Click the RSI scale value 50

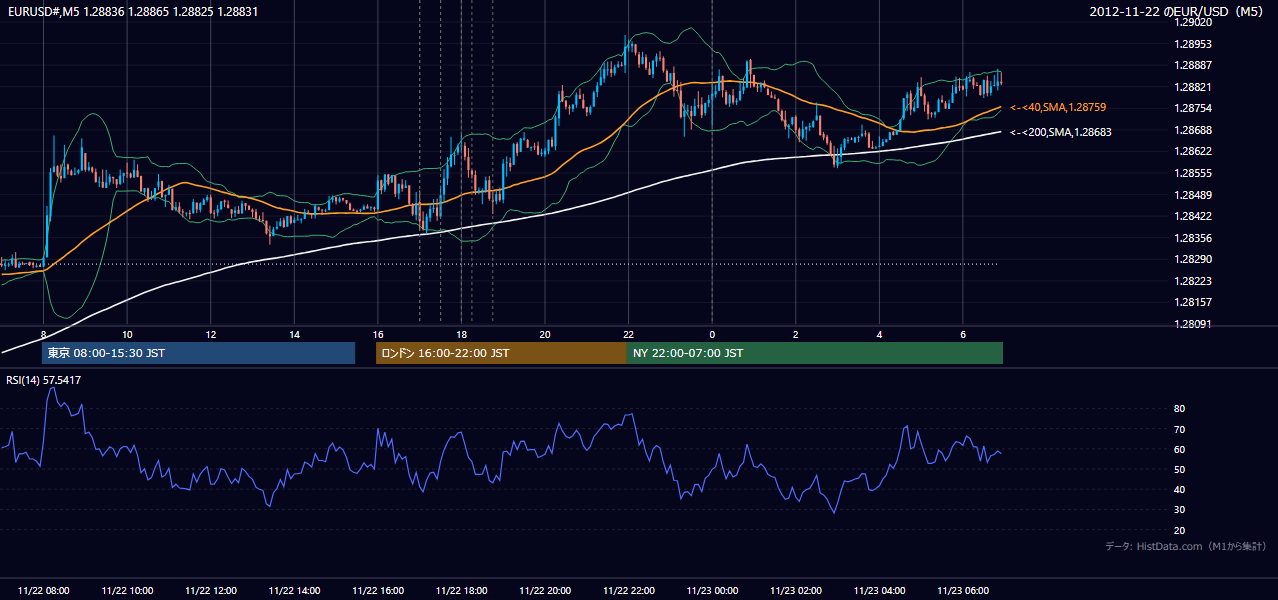1179,469
